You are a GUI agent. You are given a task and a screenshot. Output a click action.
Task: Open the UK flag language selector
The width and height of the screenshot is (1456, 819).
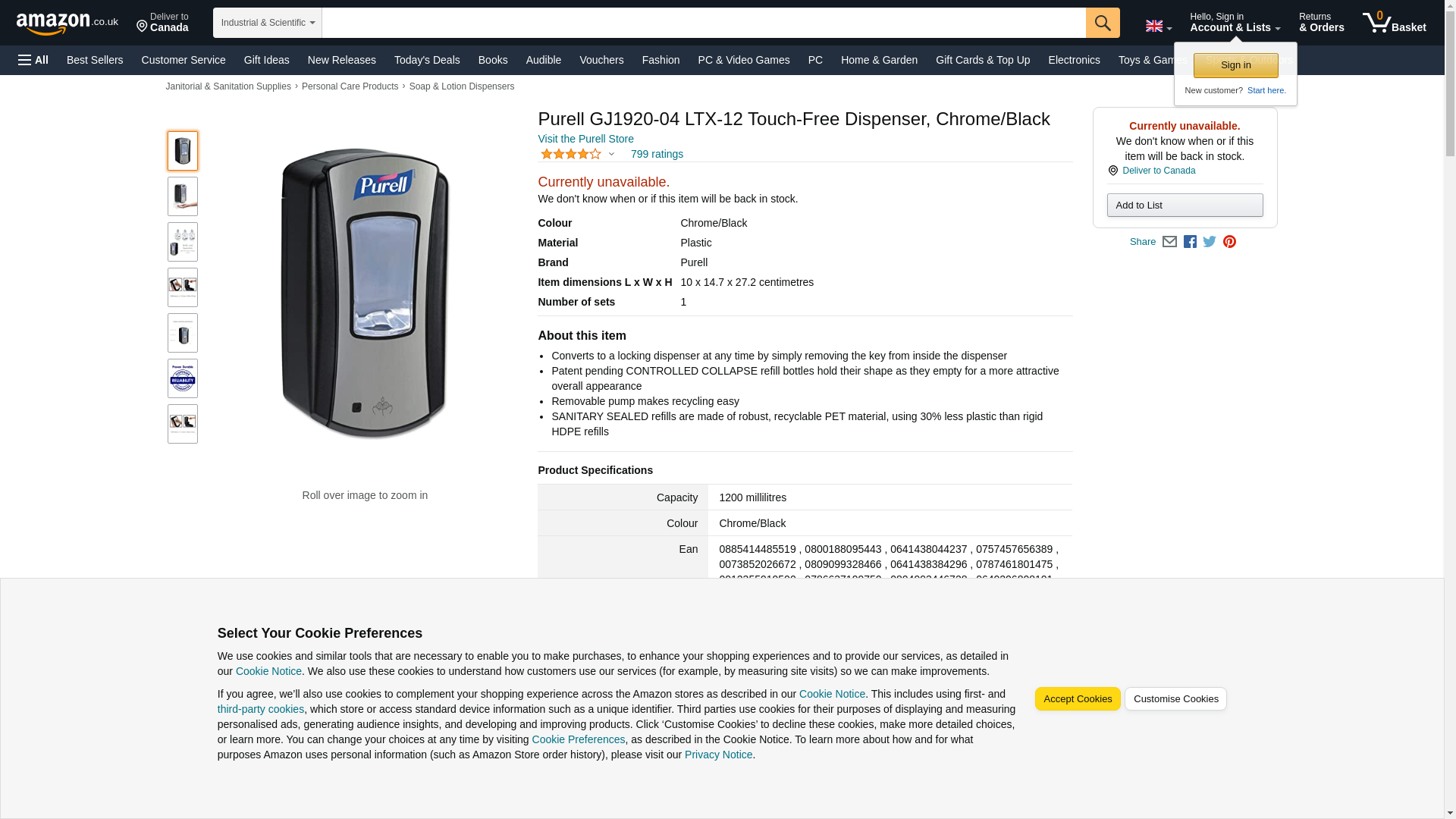pos(1158,27)
